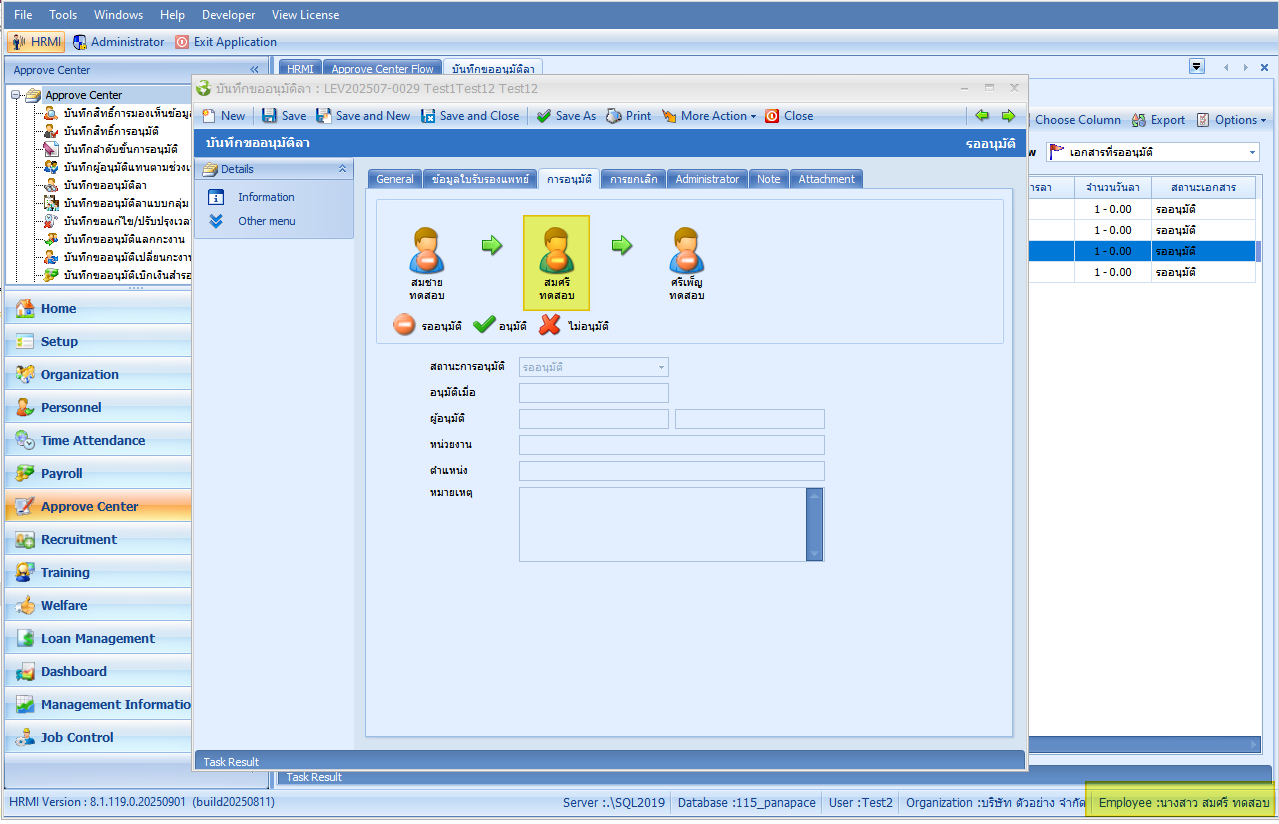Click the Print toolbar icon
1279x824 pixels.
614,116
